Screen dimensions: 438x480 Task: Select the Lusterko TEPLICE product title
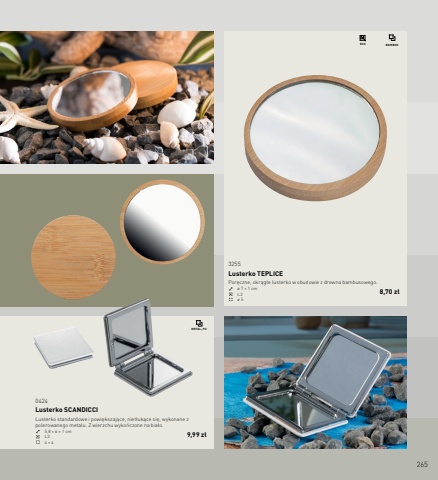pos(256,274)
